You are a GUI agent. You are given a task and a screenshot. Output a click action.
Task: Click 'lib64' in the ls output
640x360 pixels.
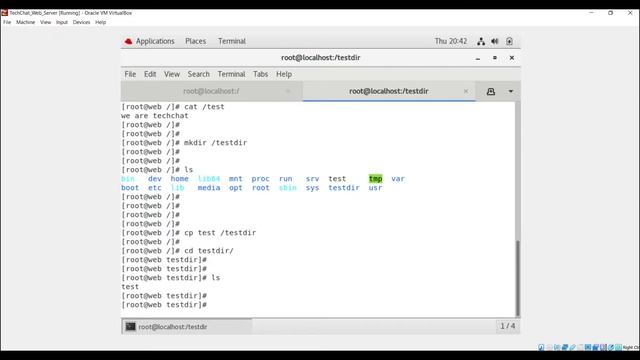click(209, 179)
